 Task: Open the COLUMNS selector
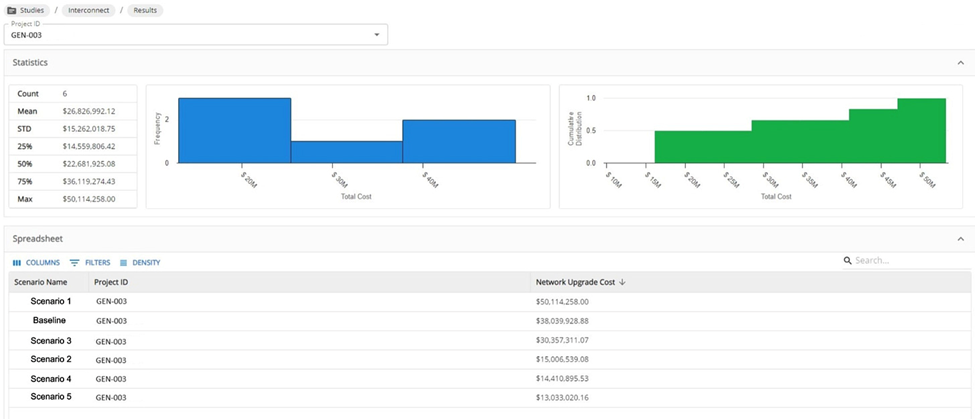coord(36,263)
